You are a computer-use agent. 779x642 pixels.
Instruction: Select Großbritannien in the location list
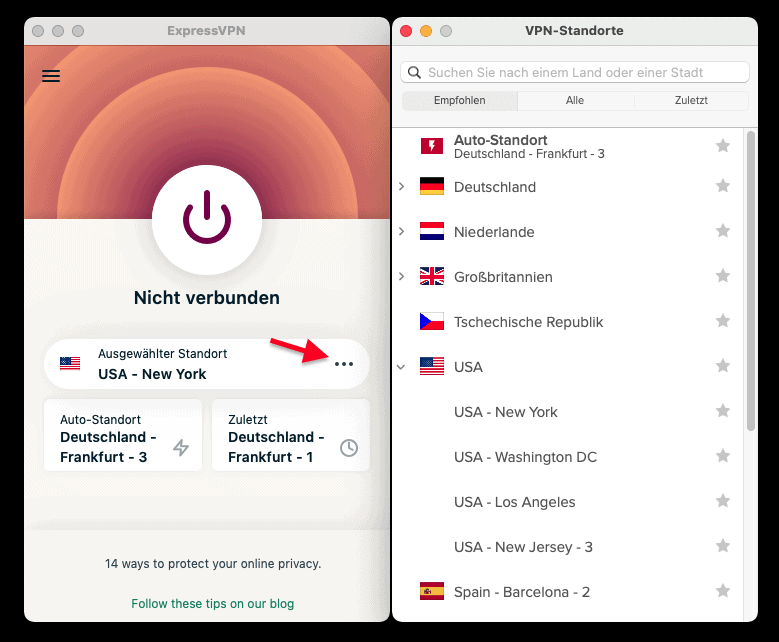(x=569, y=277)
